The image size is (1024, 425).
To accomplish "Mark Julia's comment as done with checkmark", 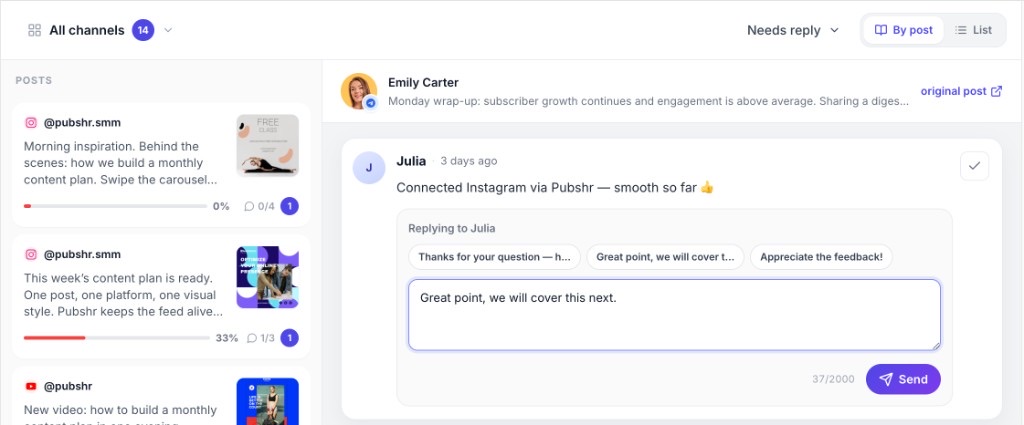I will point(974,166).
